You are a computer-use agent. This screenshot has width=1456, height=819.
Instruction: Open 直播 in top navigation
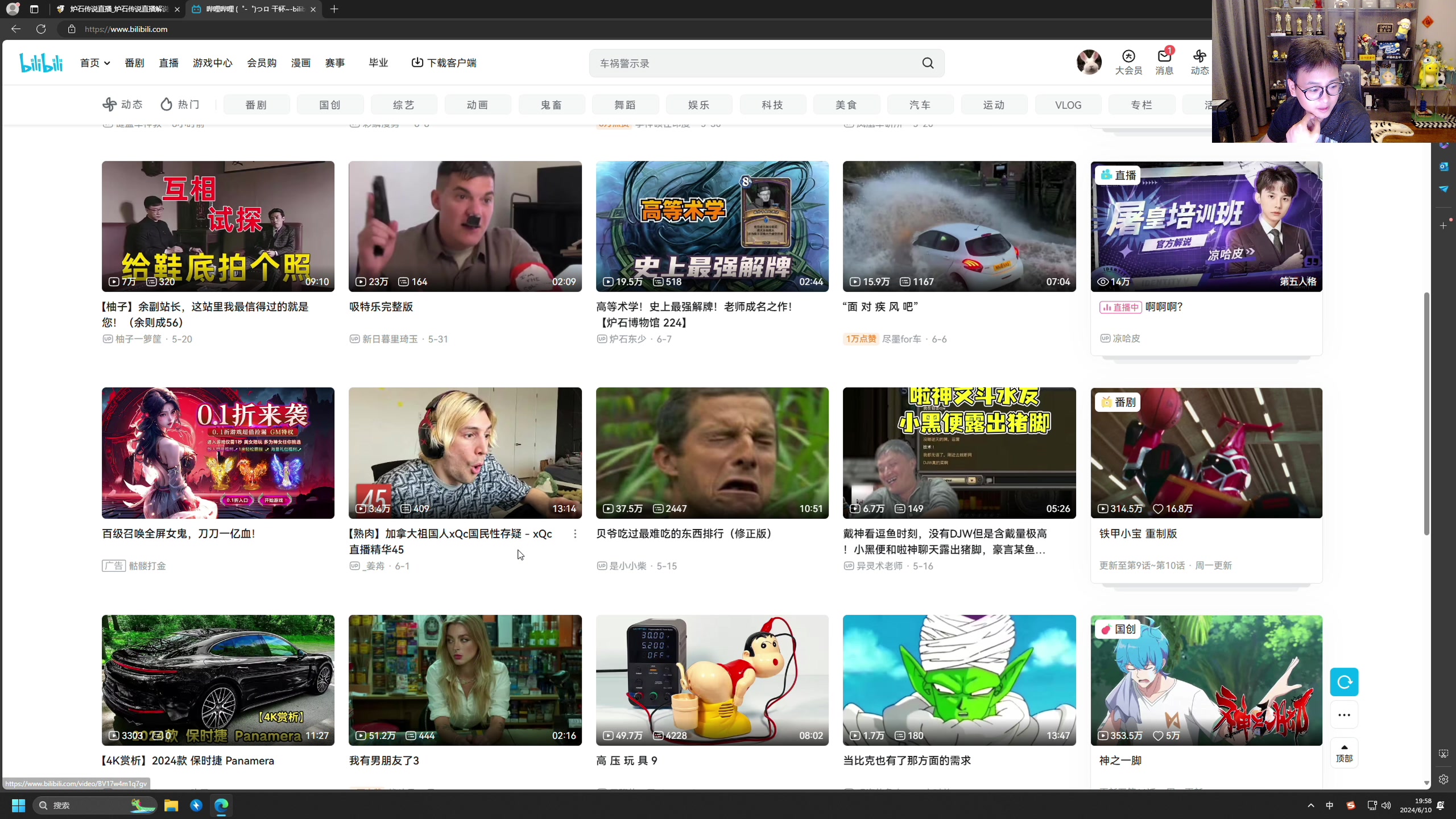click(168, 63)
